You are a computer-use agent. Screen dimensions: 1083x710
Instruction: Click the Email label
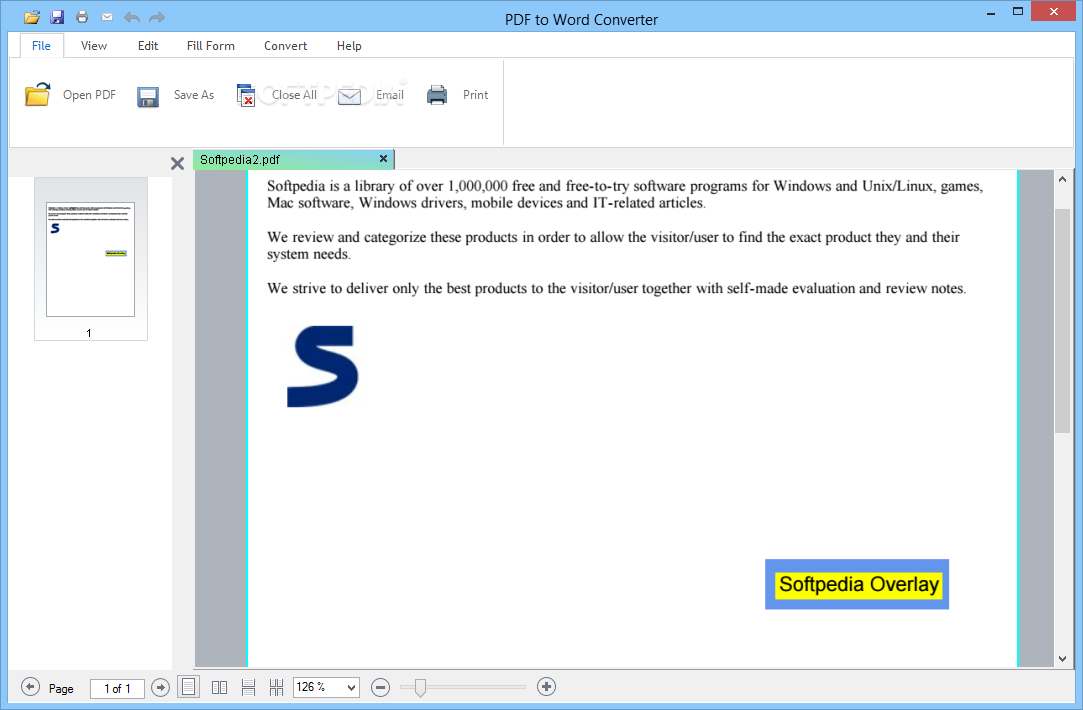pos(390,95)
